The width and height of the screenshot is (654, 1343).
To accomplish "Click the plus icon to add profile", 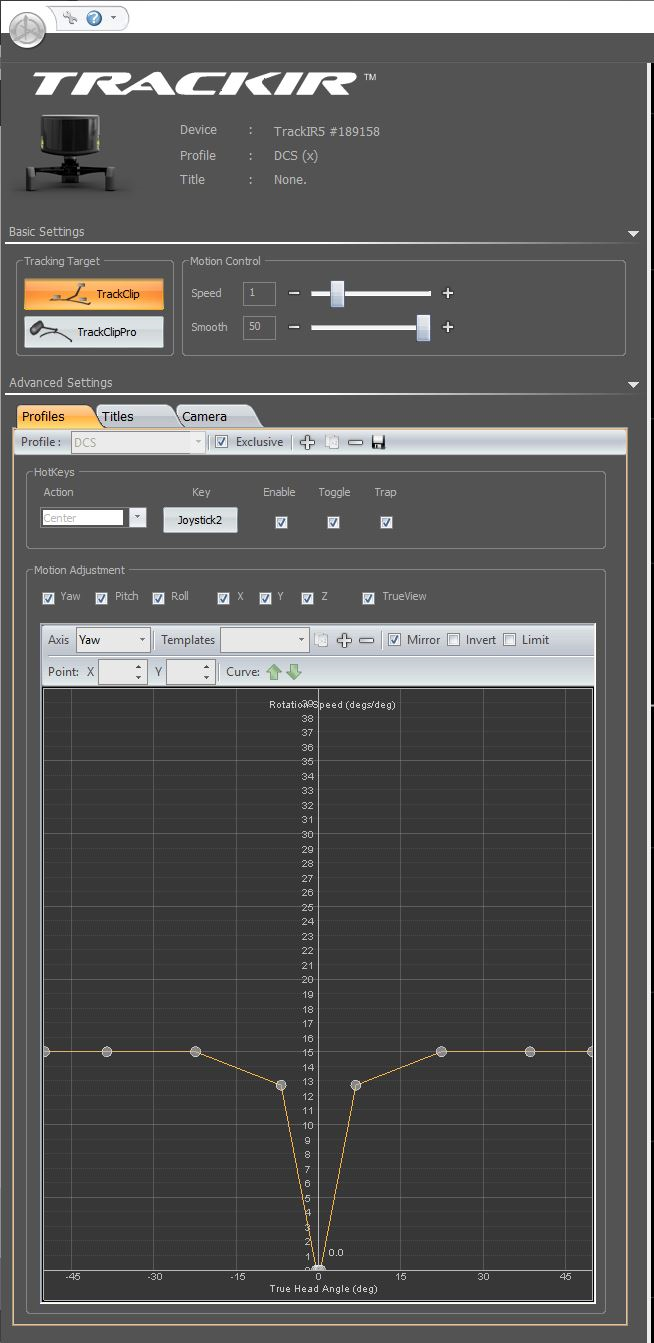I will [x=308, y=442].
